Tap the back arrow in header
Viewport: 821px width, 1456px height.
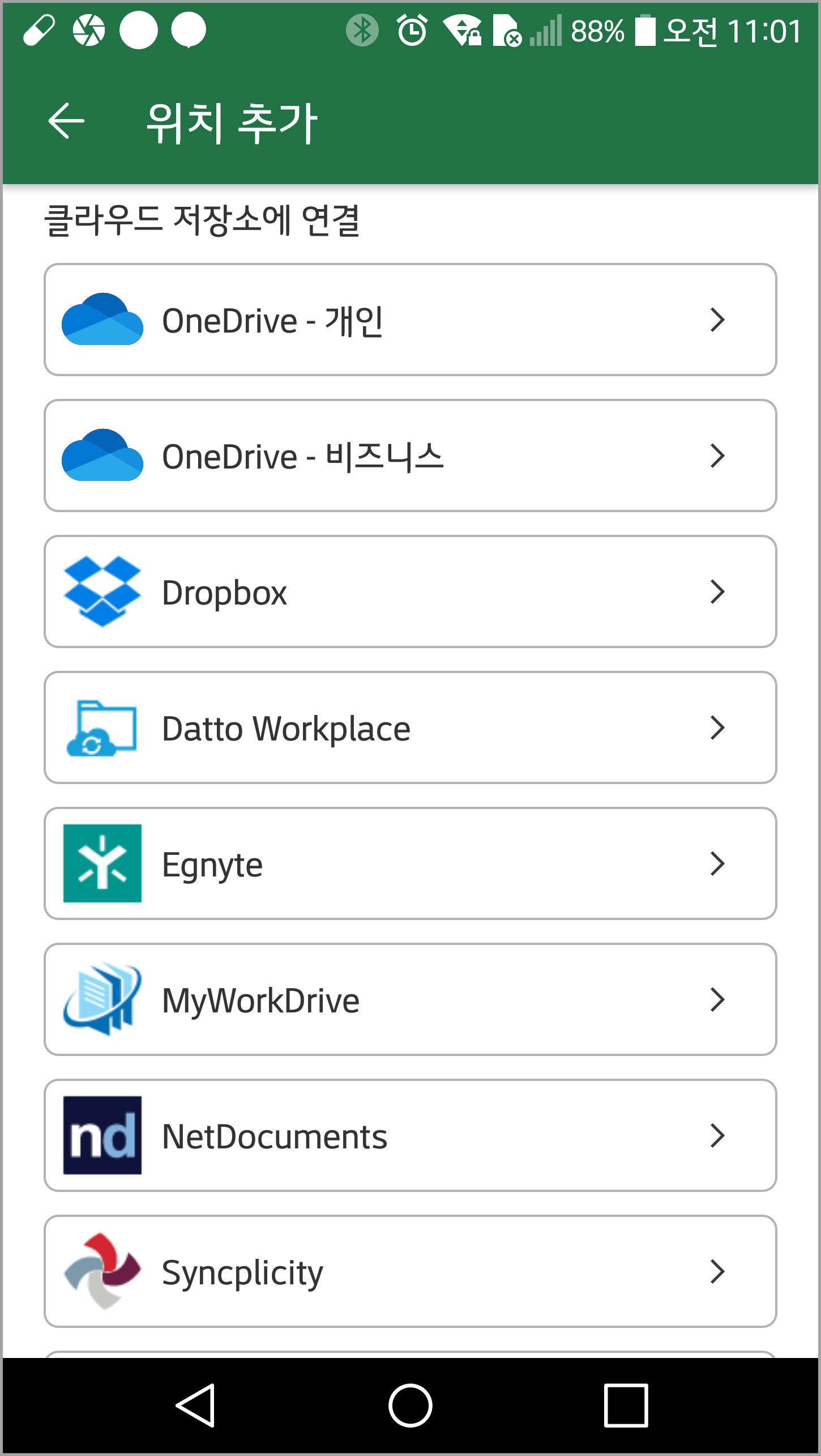[66, 121]
